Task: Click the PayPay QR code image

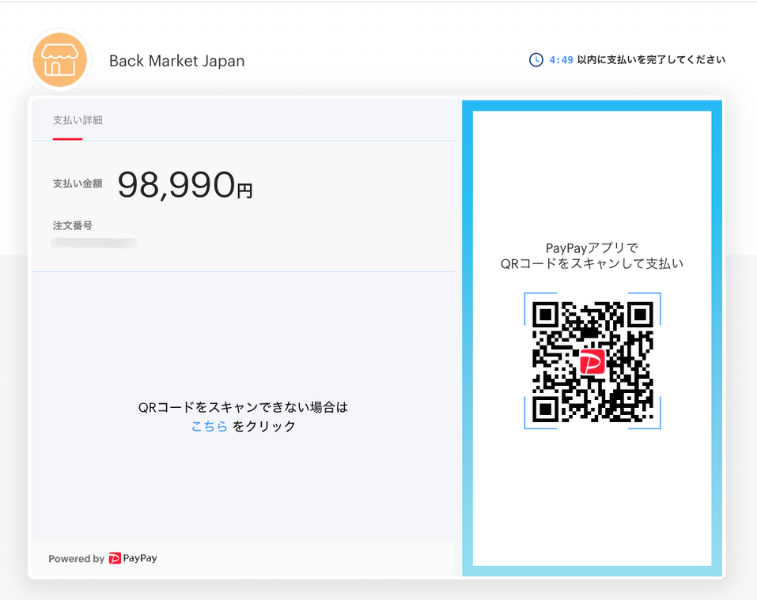Action: point(592,361)
